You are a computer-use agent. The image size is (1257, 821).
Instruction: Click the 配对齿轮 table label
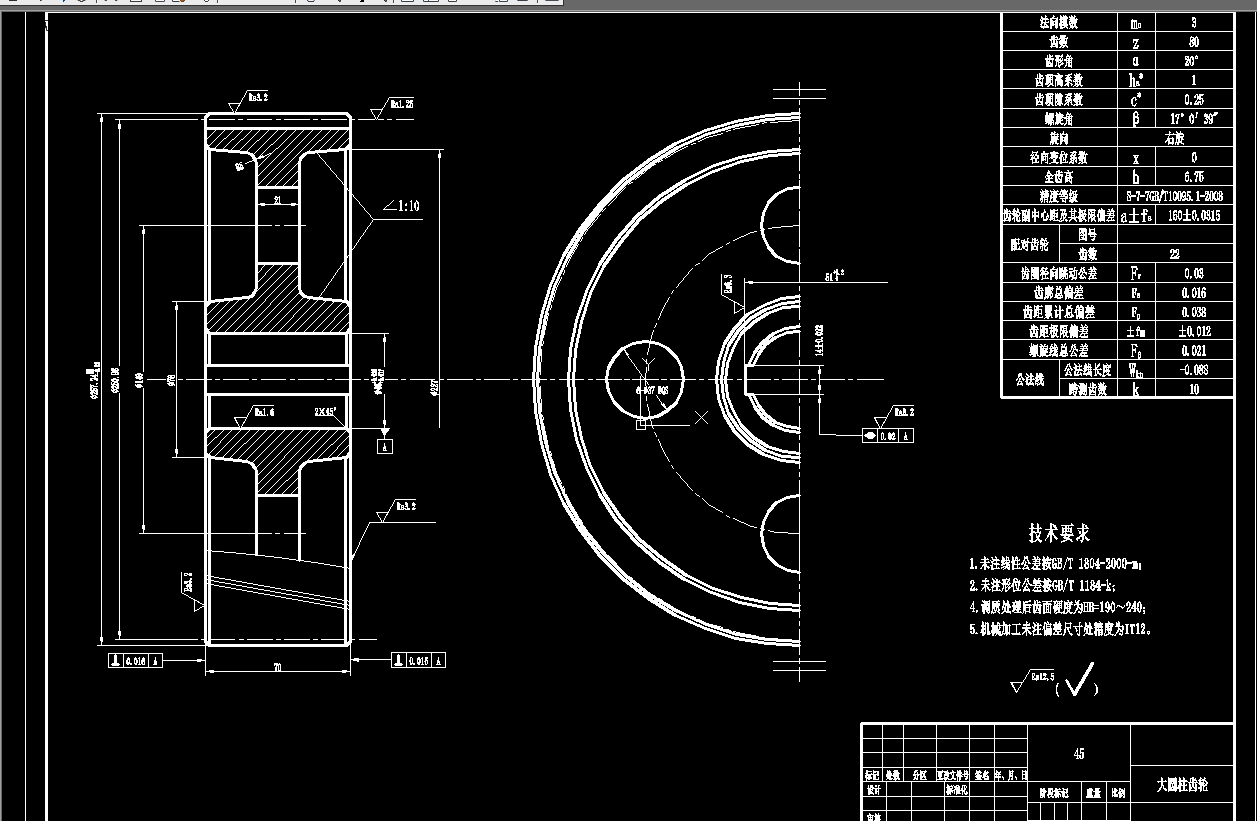tap(1030, 244)
